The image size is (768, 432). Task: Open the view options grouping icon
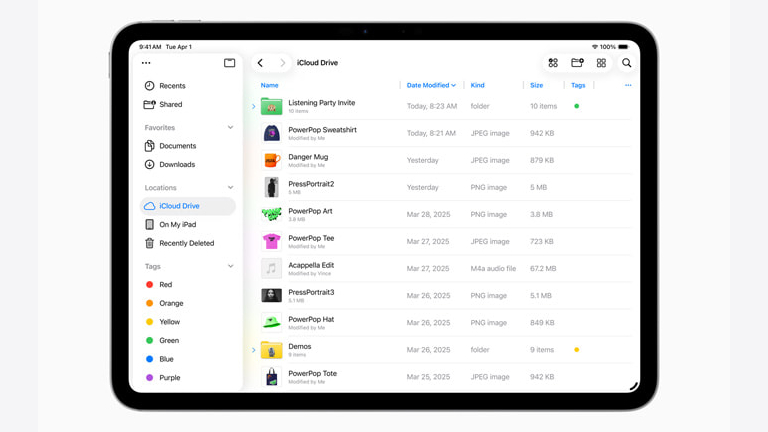click(553, 63)
